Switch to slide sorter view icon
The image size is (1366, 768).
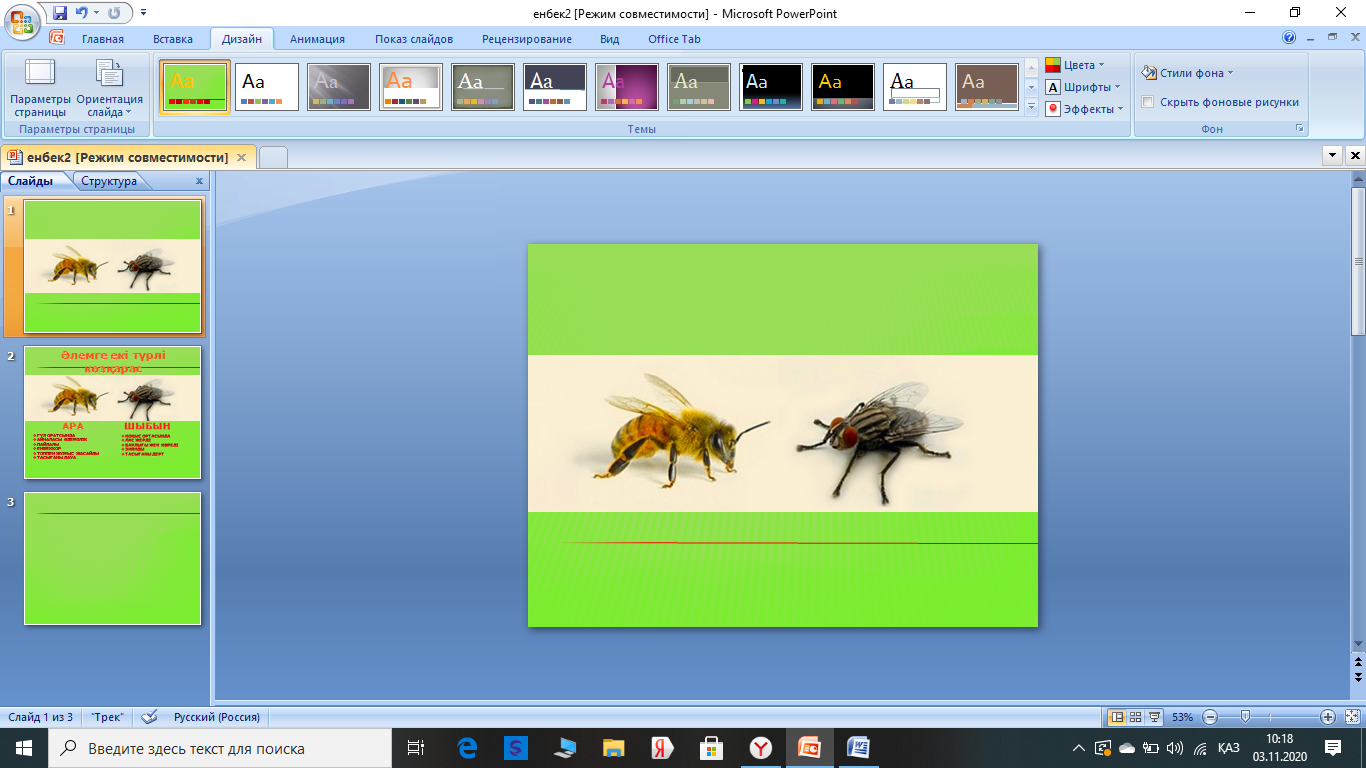pos(1135,717)
